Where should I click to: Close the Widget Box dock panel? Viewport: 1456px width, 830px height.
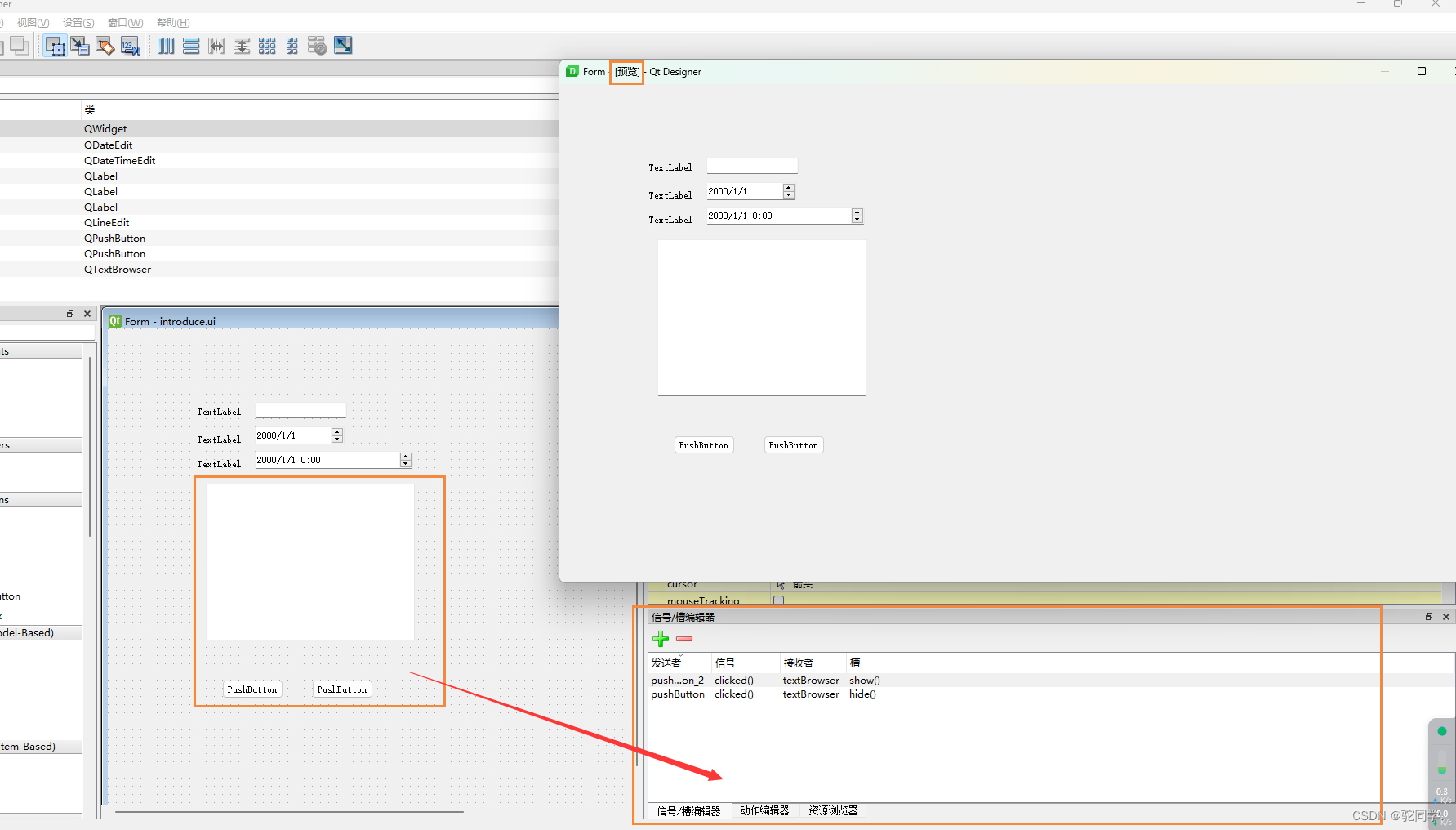pos(87,314)
